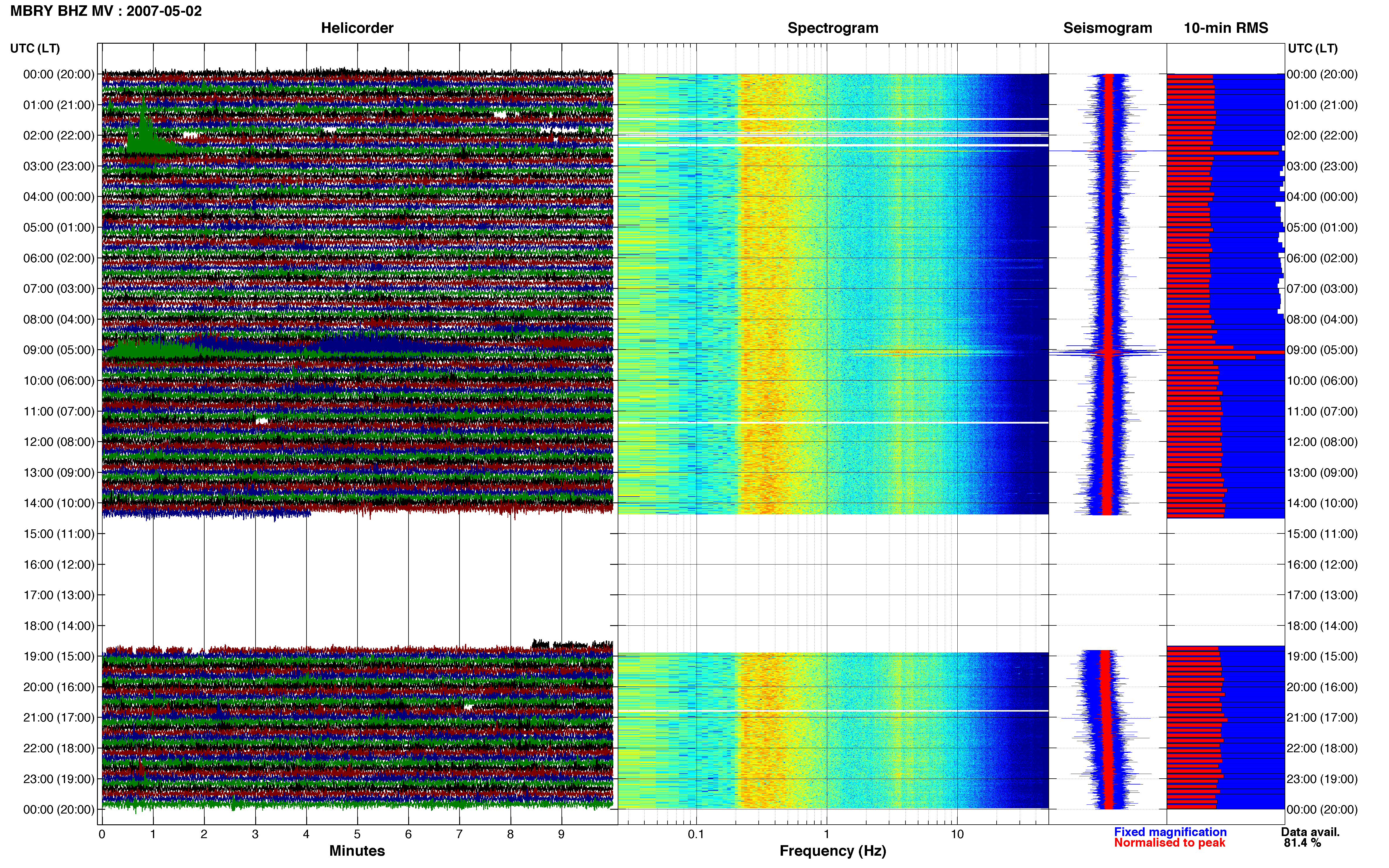Click the '1' tick on the Minutes axis

(x=153, y=835)
